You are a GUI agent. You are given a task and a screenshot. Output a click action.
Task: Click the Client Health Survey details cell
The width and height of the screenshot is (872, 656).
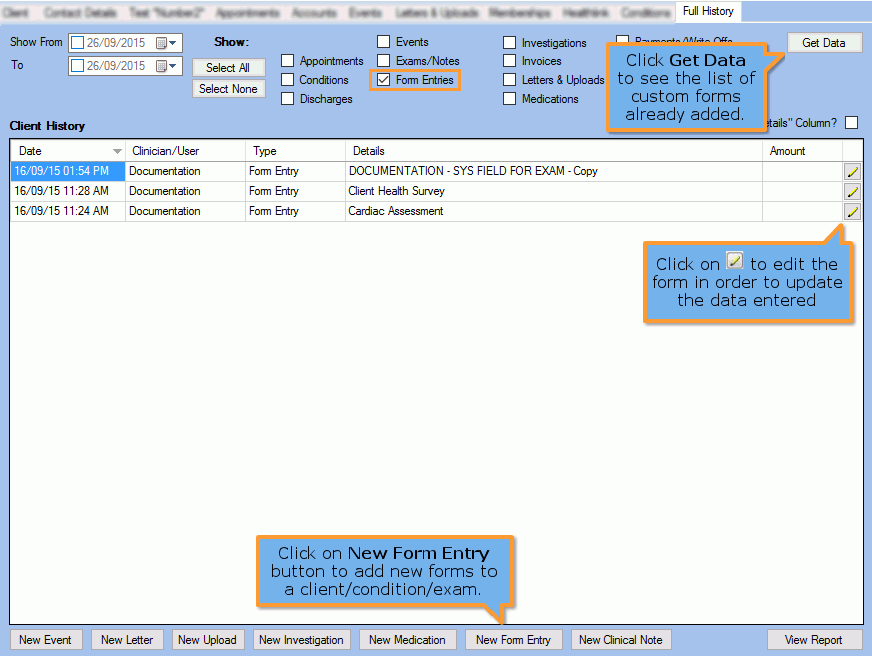554,191
